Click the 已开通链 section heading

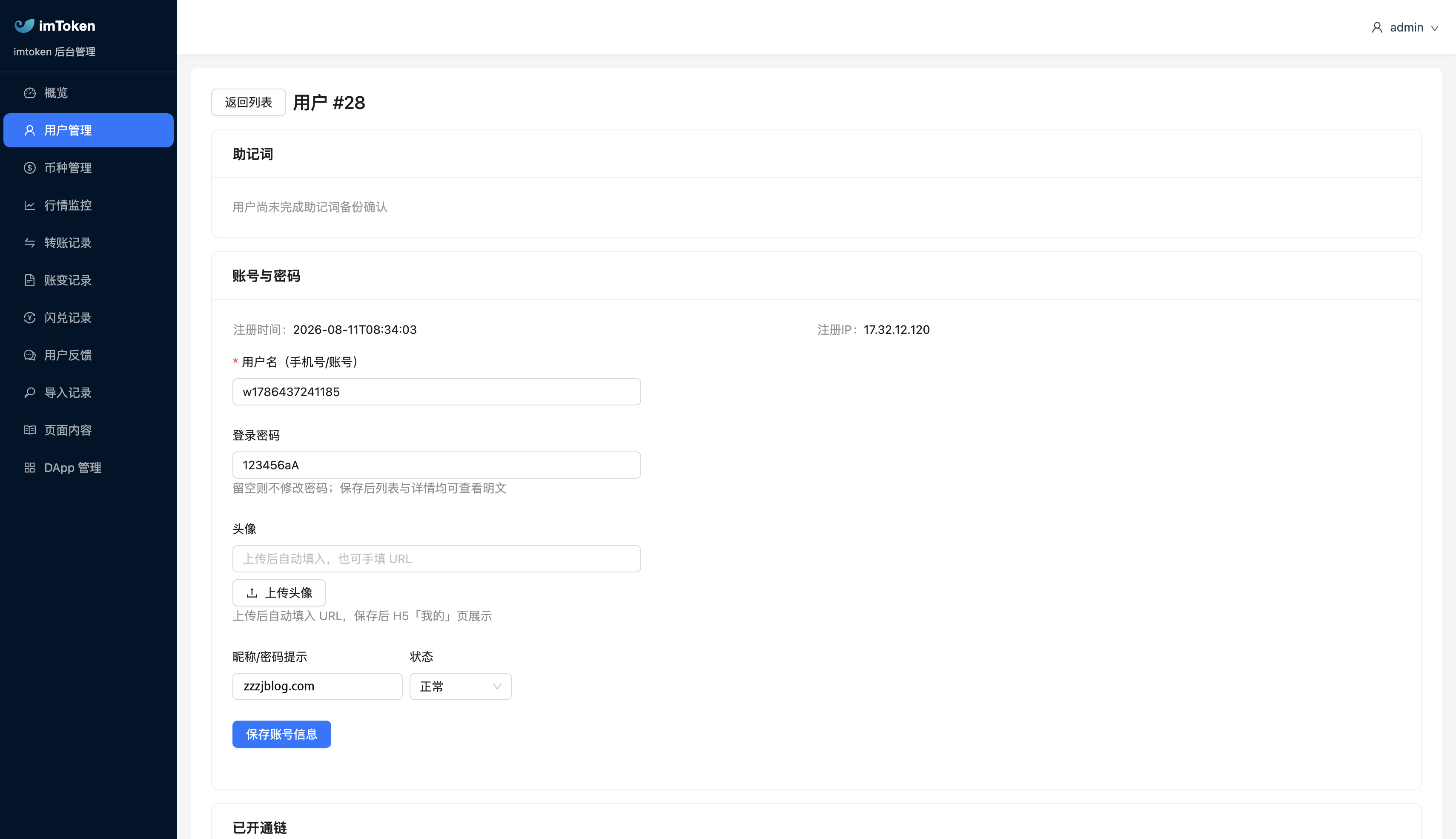[x=260, y=828]
